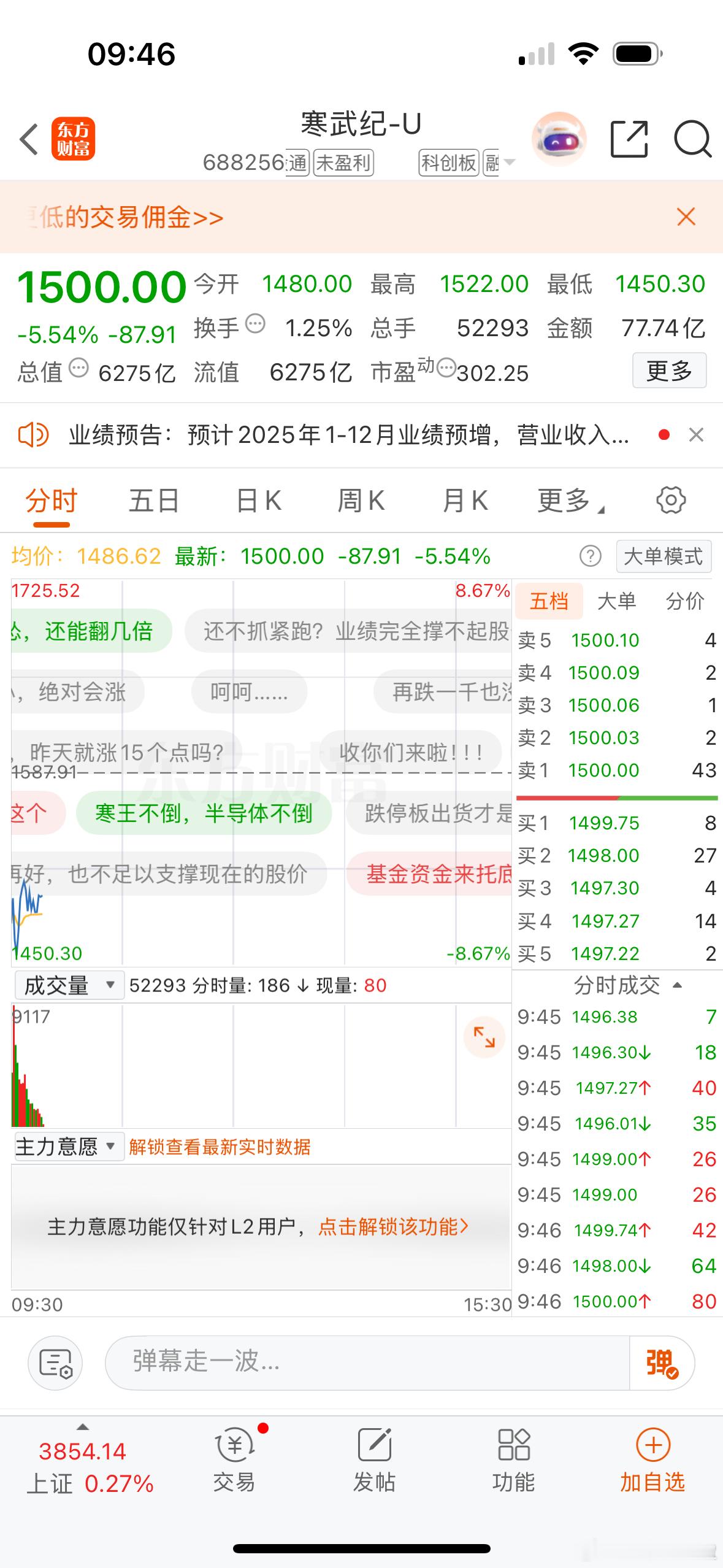Tap the 科创板 tag
Viewport: 723px width, 1568px height.
(x=449, y=163)
